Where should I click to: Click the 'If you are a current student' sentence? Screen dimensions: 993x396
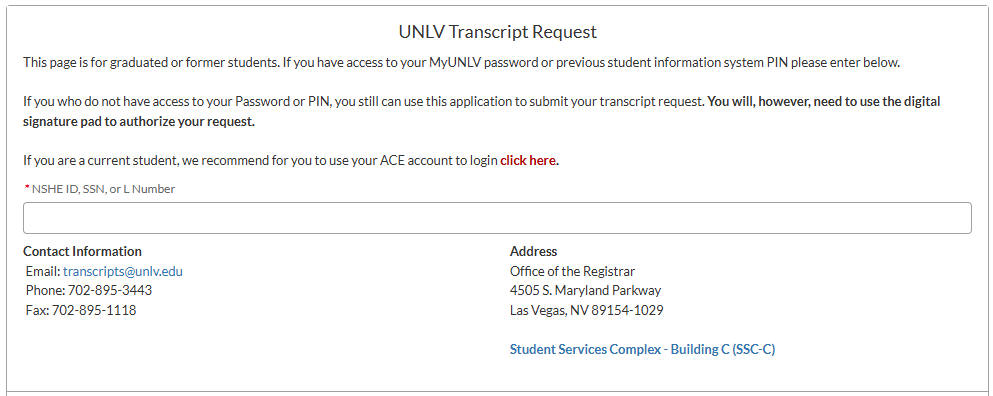point(291,160)
